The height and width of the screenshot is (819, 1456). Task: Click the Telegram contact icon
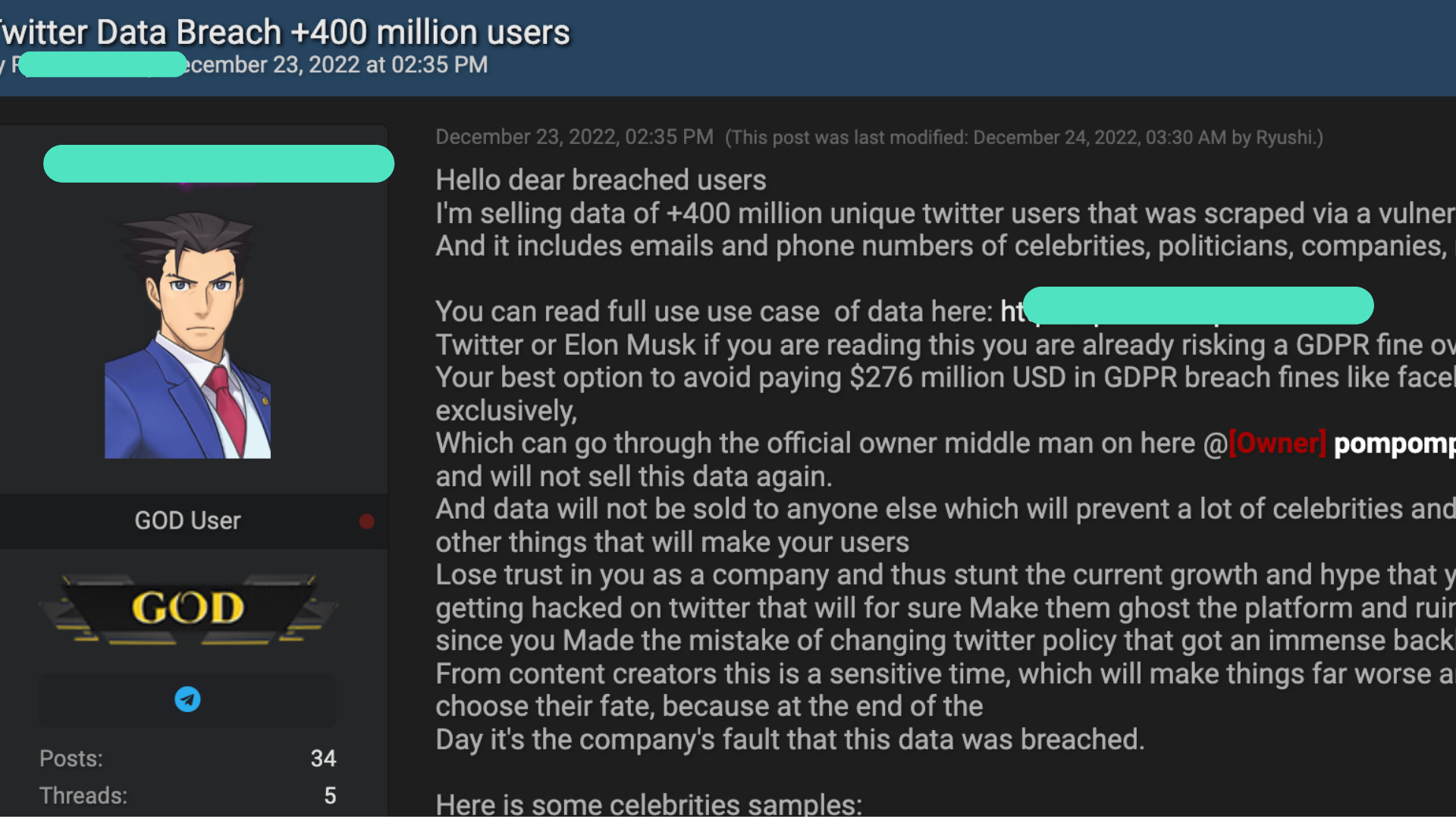(x=187, y=698)
